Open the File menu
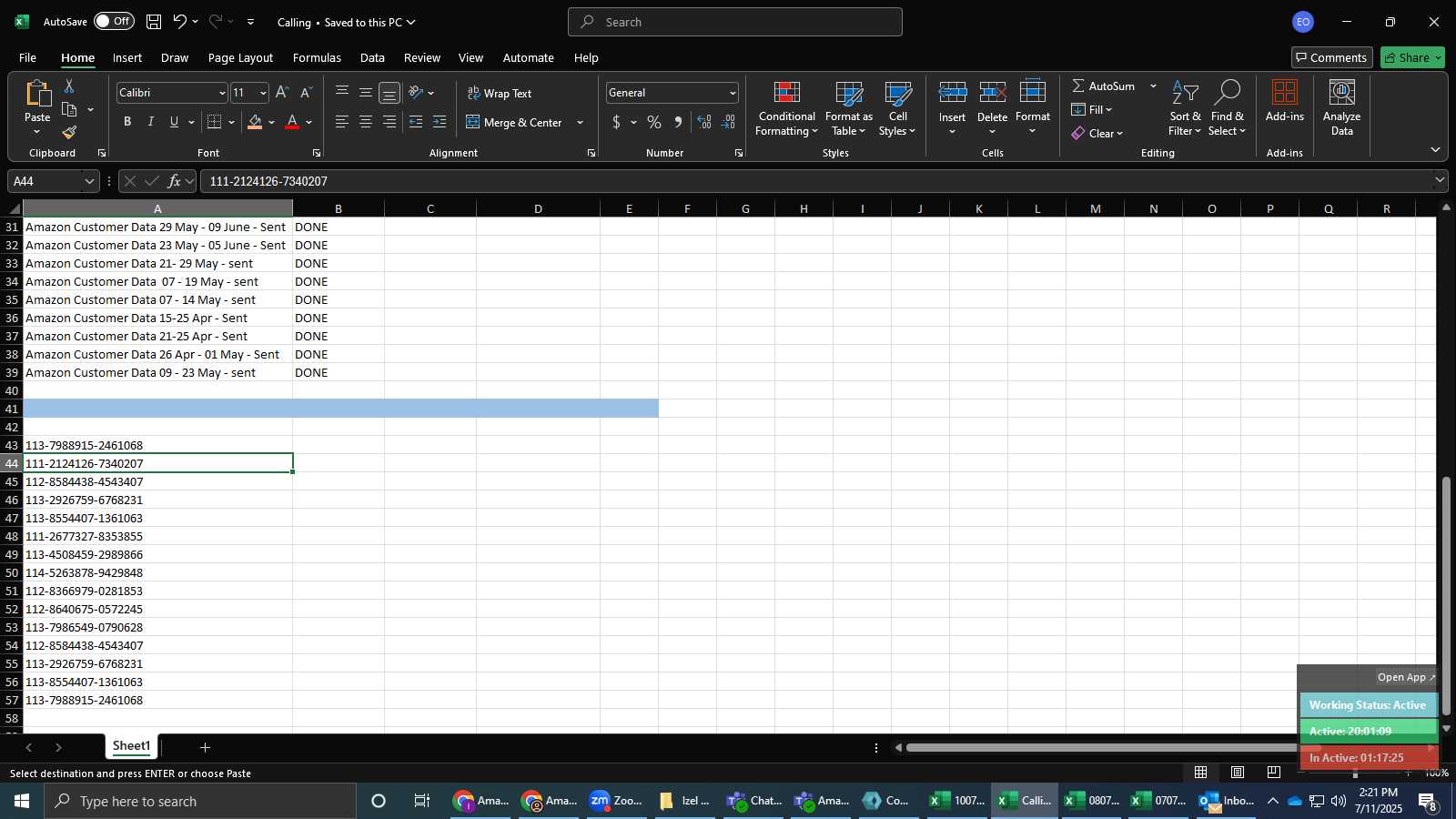This screenshot has width=1456, height=819. [x=27, y=57]
